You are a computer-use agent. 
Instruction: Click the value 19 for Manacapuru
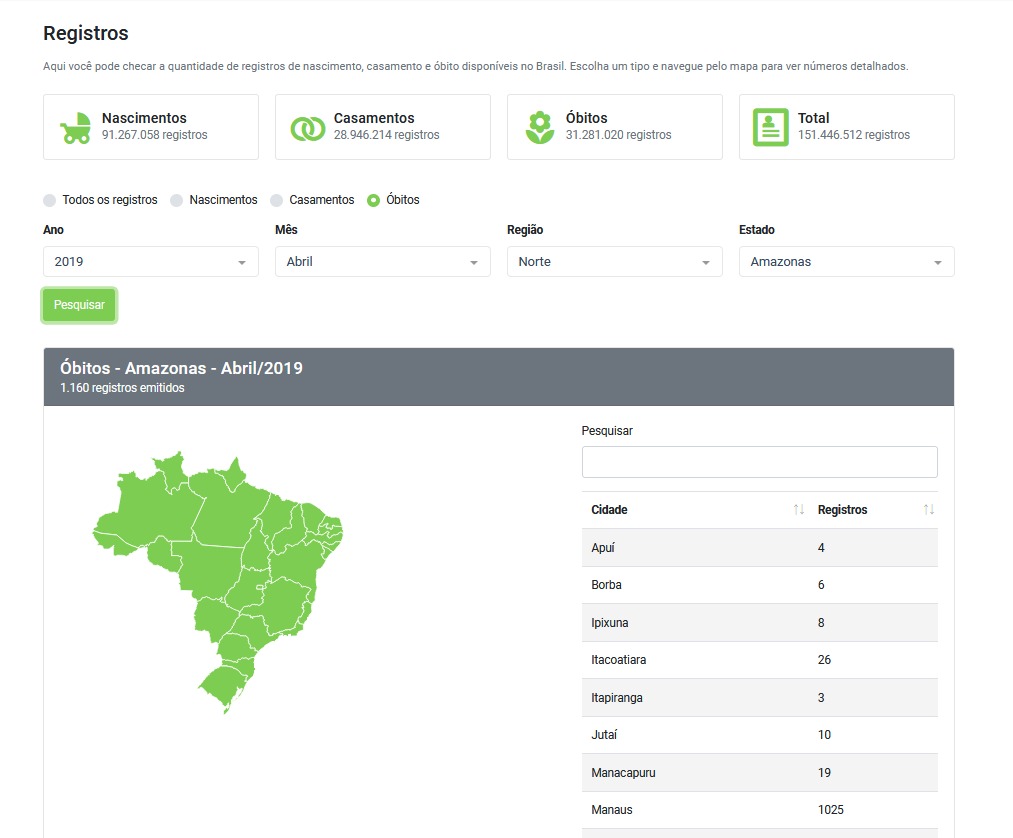824,773
